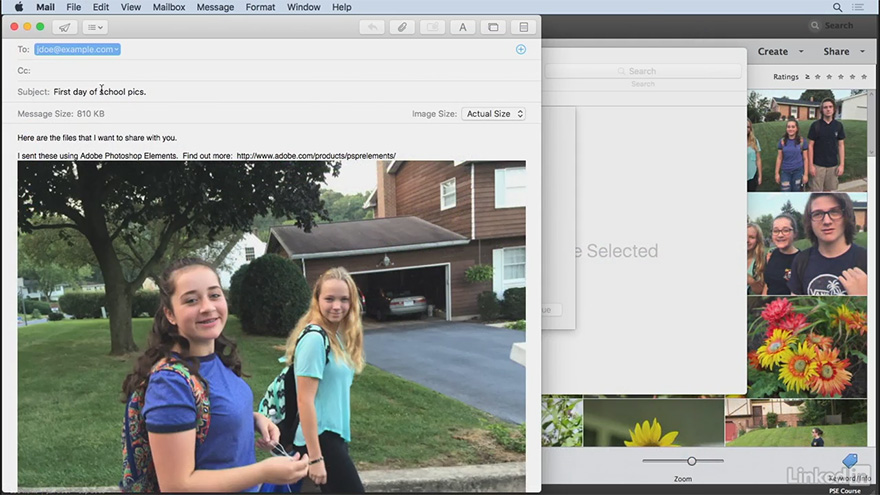Adjust the Organizer Zoom slider handle
Image resolution: width=880 pixels, height=495 pixels.
tap(691, 461)
